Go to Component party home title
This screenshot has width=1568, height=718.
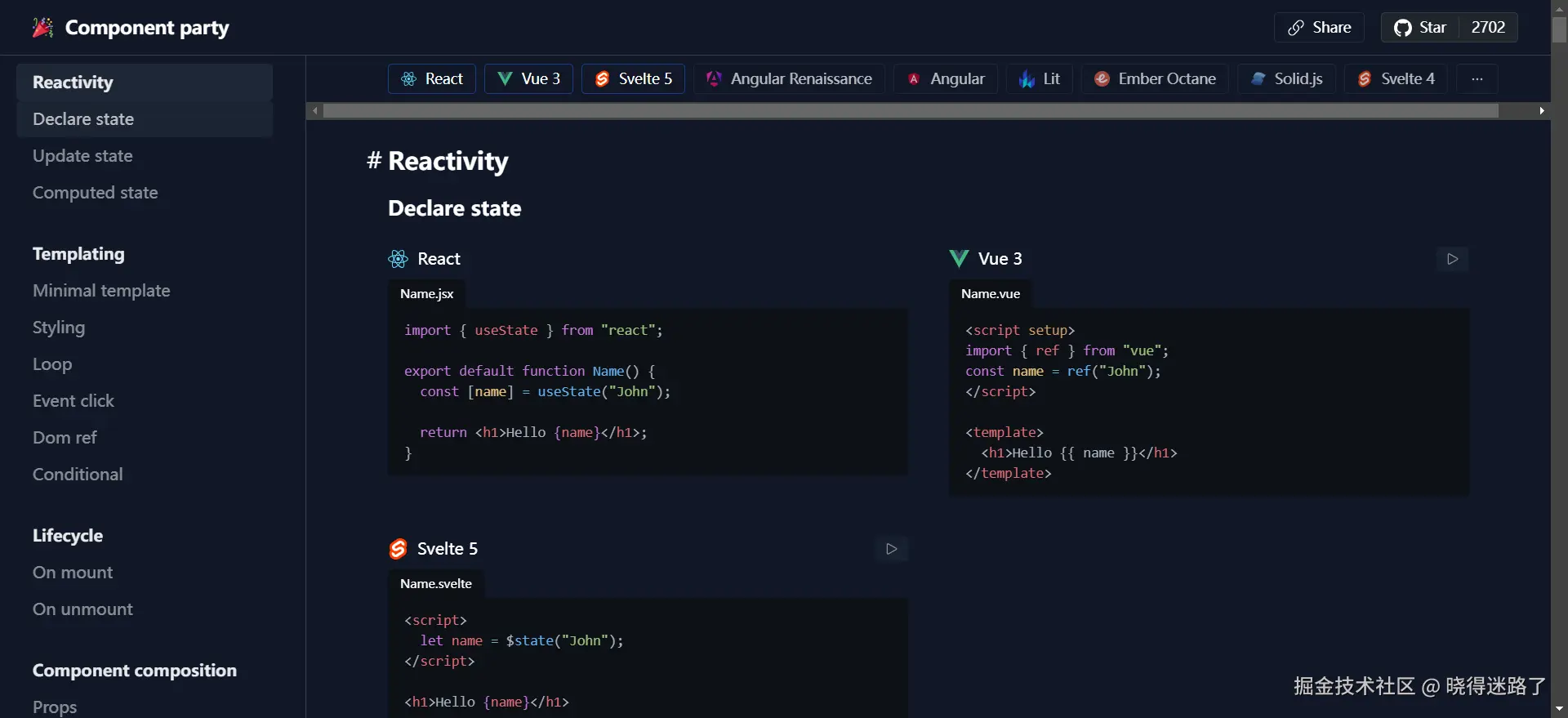pyautogui.click(x=147, y=28)
